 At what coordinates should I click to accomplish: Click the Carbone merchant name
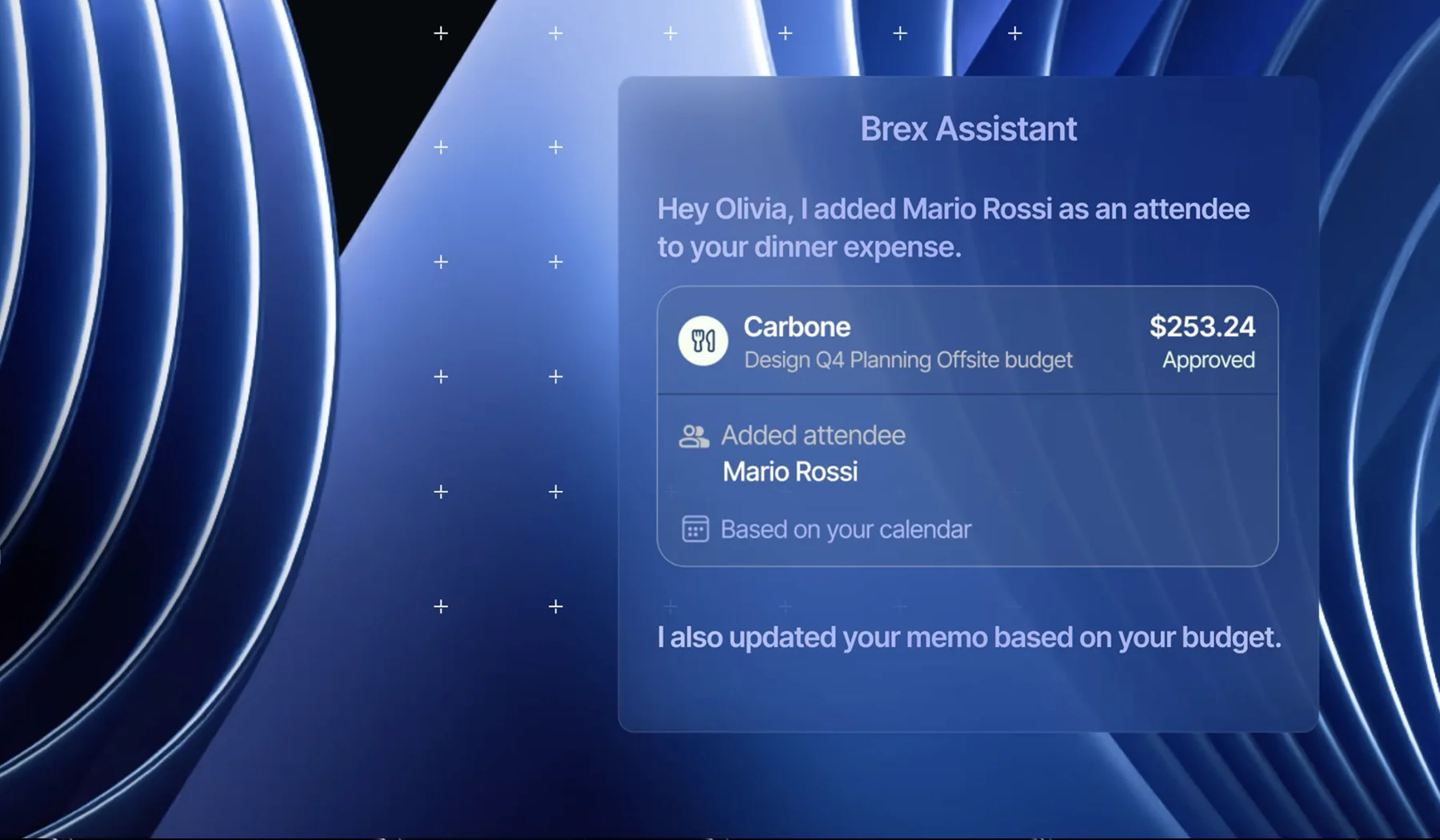click(797, 326)
